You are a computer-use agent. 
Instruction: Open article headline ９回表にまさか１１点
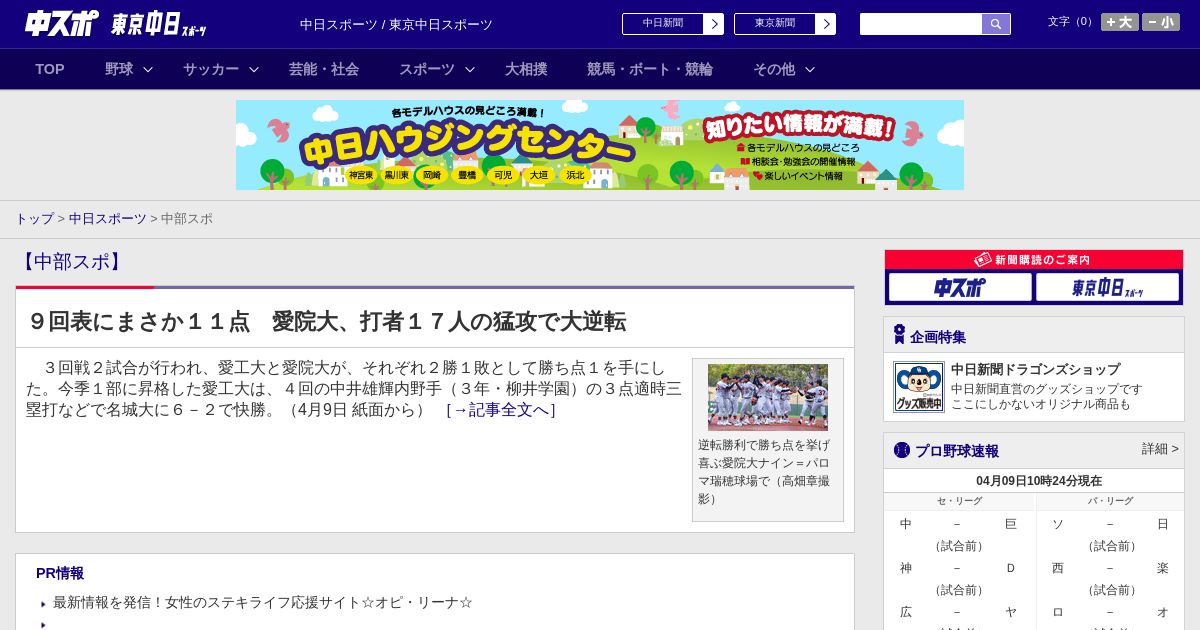tap(328, 321)
